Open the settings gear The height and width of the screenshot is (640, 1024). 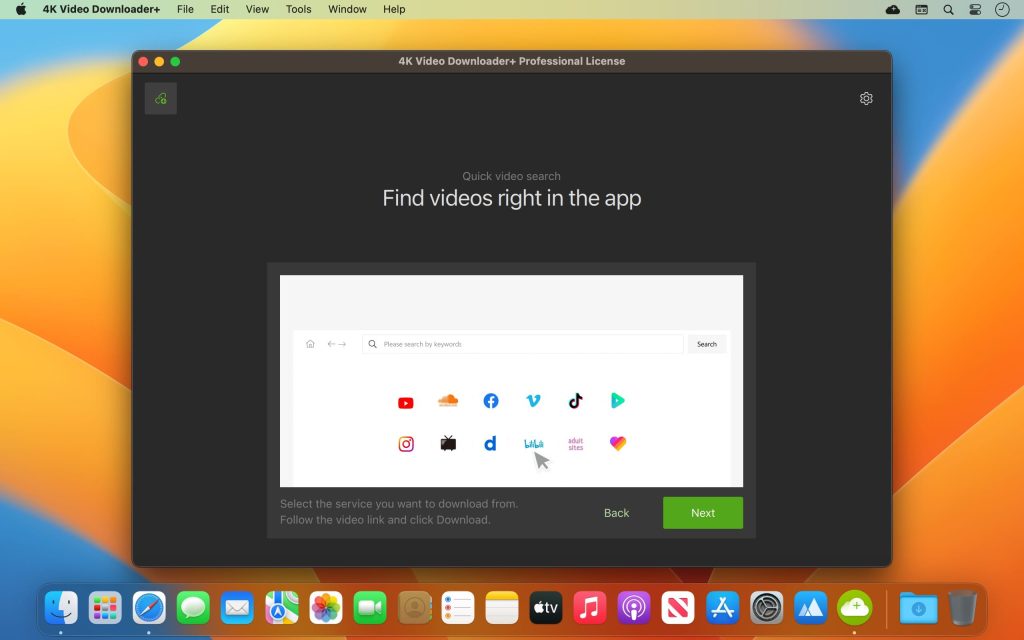[x=866, y=98]
